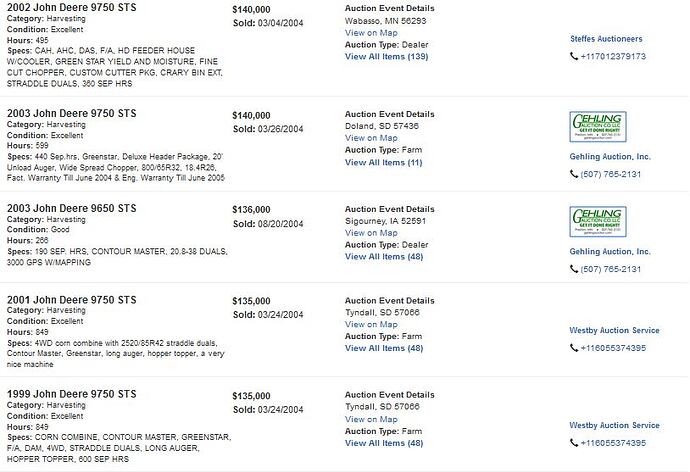Image resolution: width=690 pixels, height=472 pixels.
Task: Click the 2003 John Deere 9650 STS title
Action: (72, 208)
